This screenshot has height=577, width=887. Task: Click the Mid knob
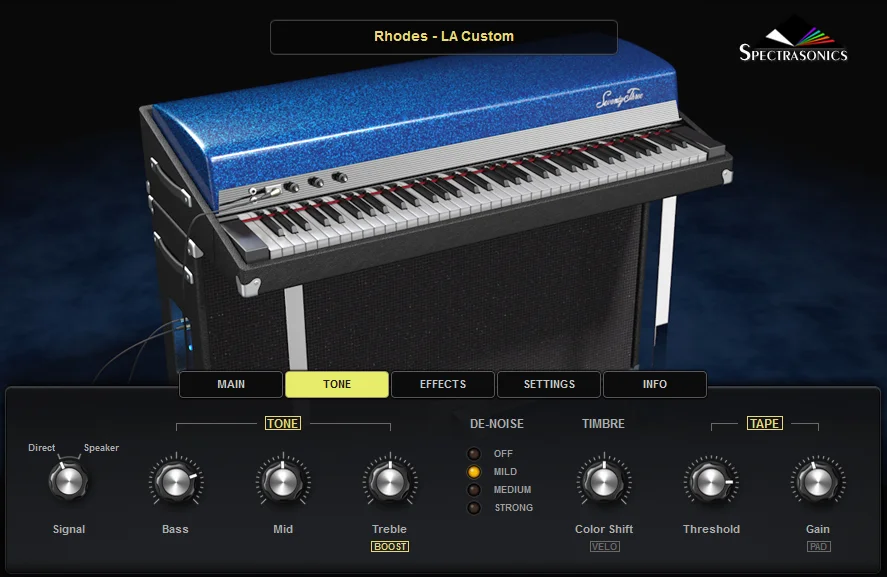282,482
